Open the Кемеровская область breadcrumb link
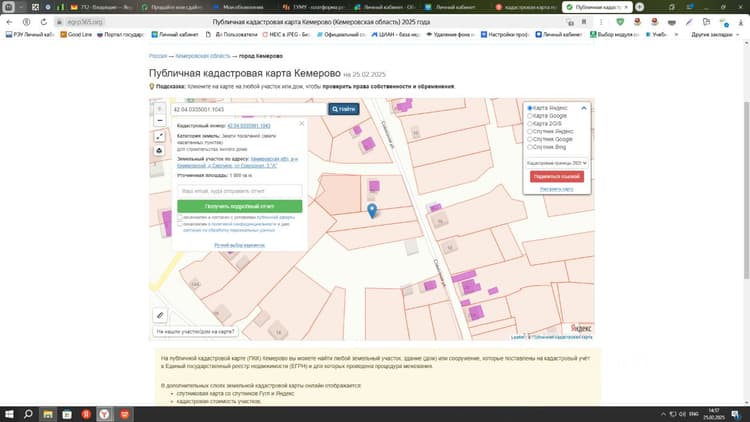 [x=203, y=56]
